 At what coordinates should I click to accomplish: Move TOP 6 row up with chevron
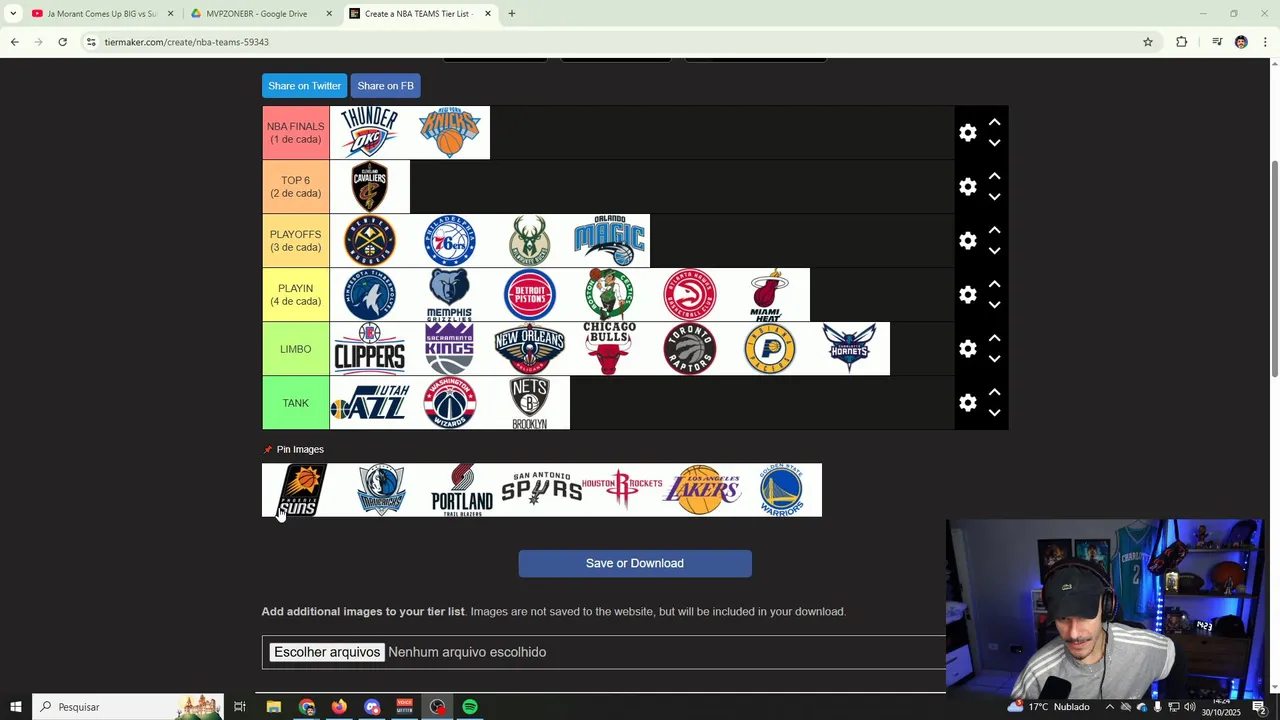[x=994, y=176]
